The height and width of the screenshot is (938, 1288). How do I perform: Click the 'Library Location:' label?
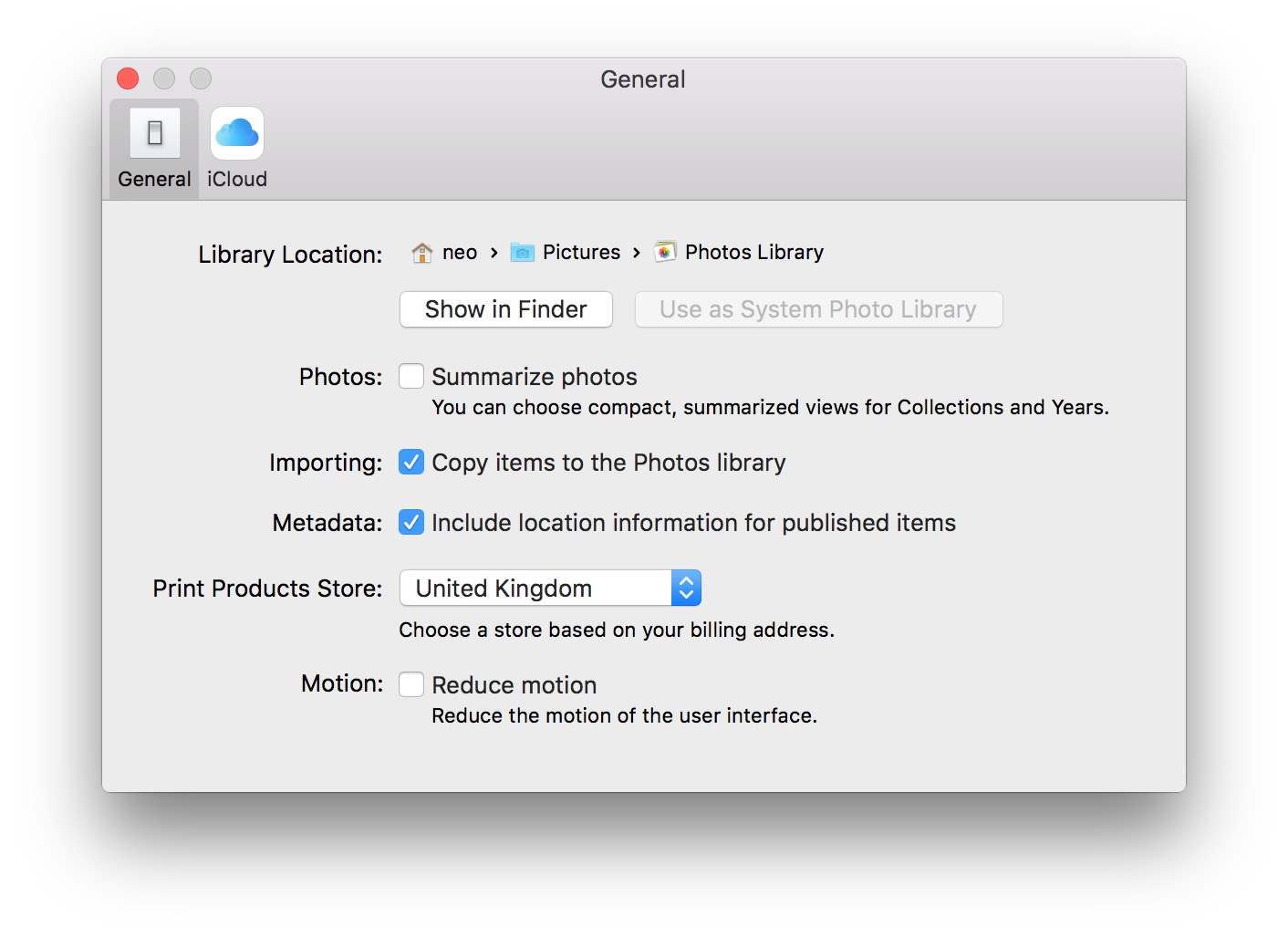pos(290,255)
